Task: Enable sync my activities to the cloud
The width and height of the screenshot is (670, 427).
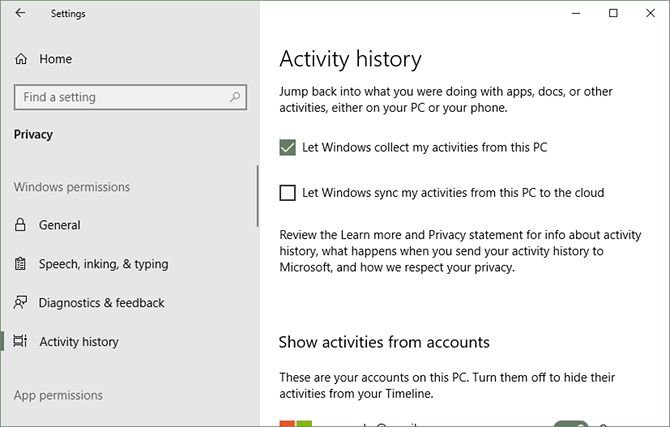Action: click(288, 193)
